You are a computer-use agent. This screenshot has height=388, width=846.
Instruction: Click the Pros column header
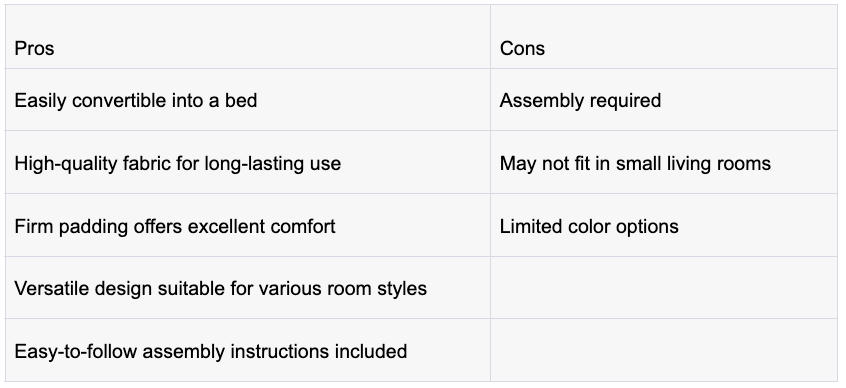click(248, 37)
